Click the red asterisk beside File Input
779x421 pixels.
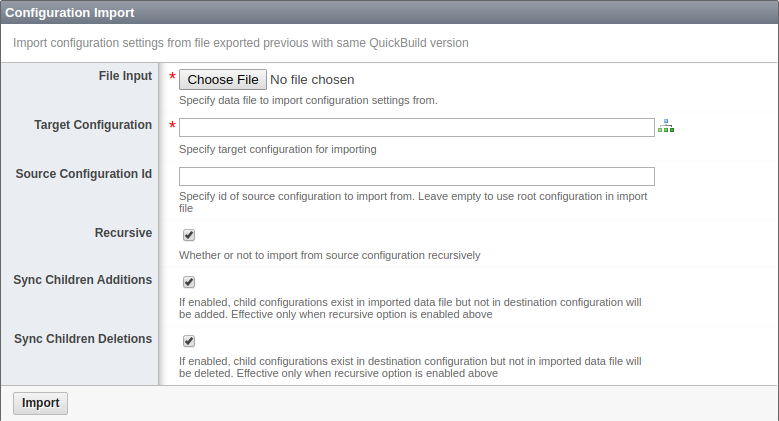tap(172, 77)
